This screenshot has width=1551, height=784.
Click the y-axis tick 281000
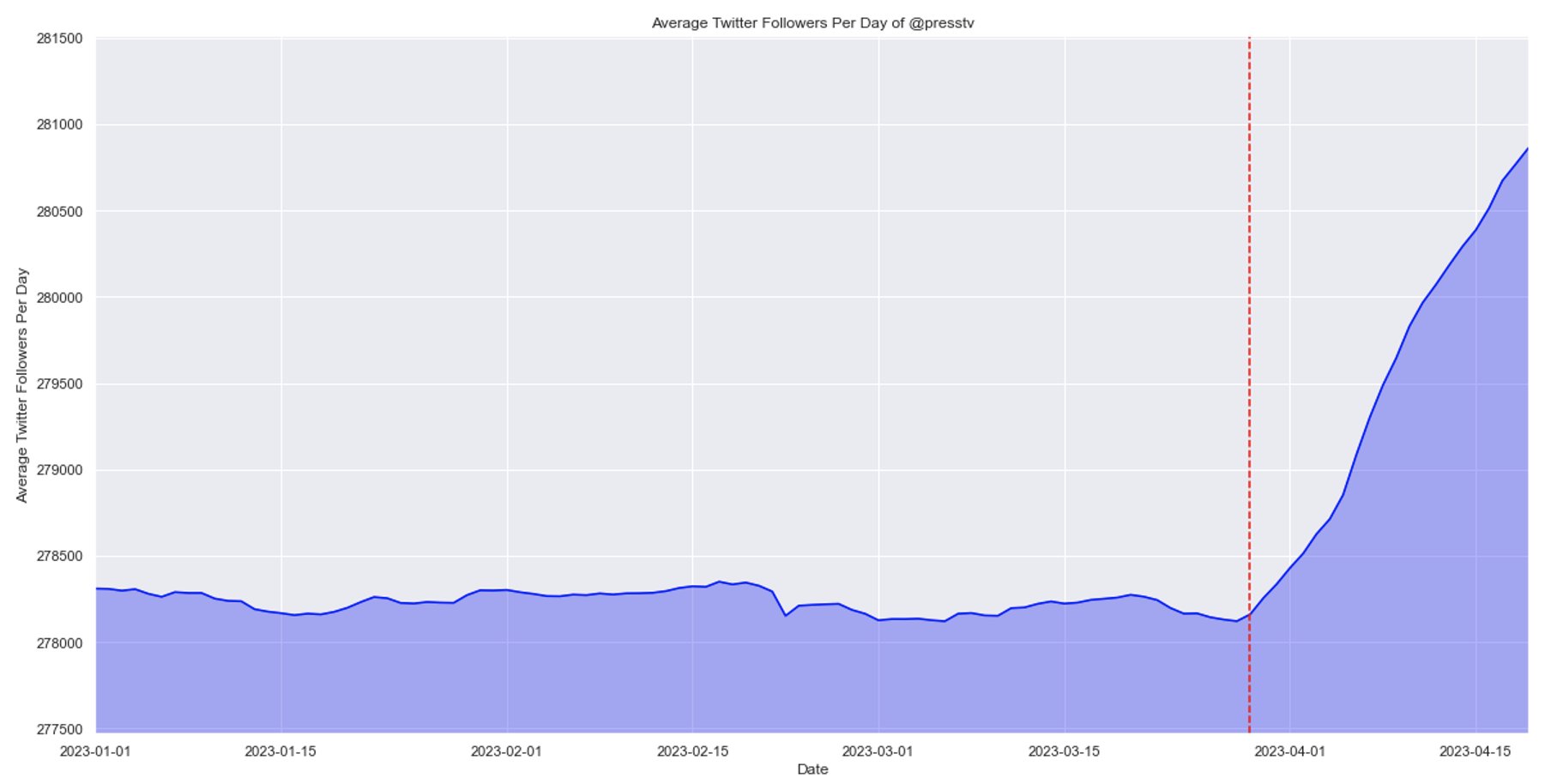[x=59, y=125]
